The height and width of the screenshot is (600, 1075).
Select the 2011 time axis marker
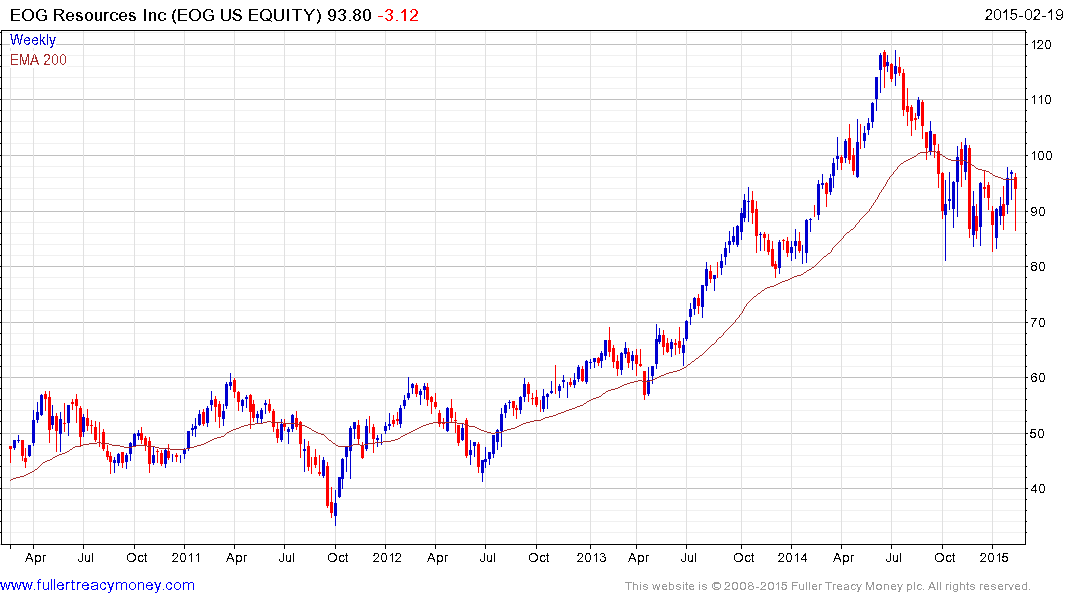pyautogui.click(x=186, y=557)
